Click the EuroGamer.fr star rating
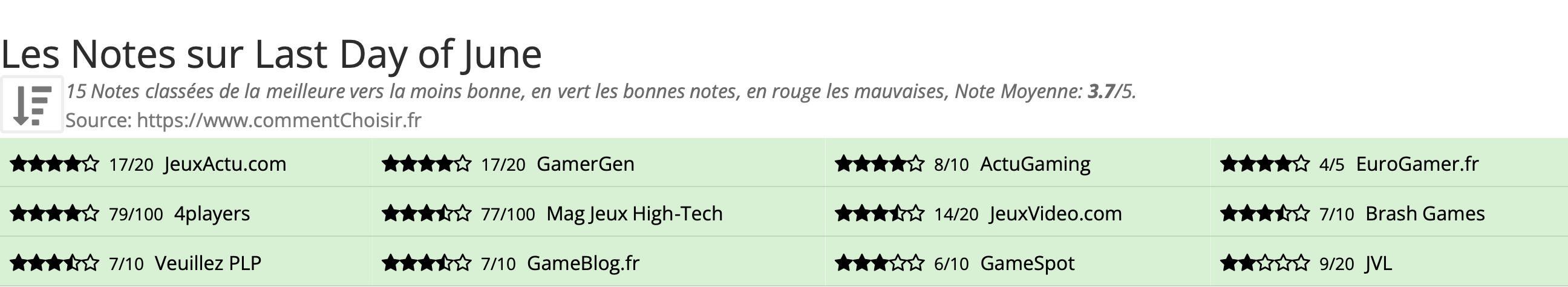Image resolution: width=1568 pixels, height=287 pixels. (1264, 164)
